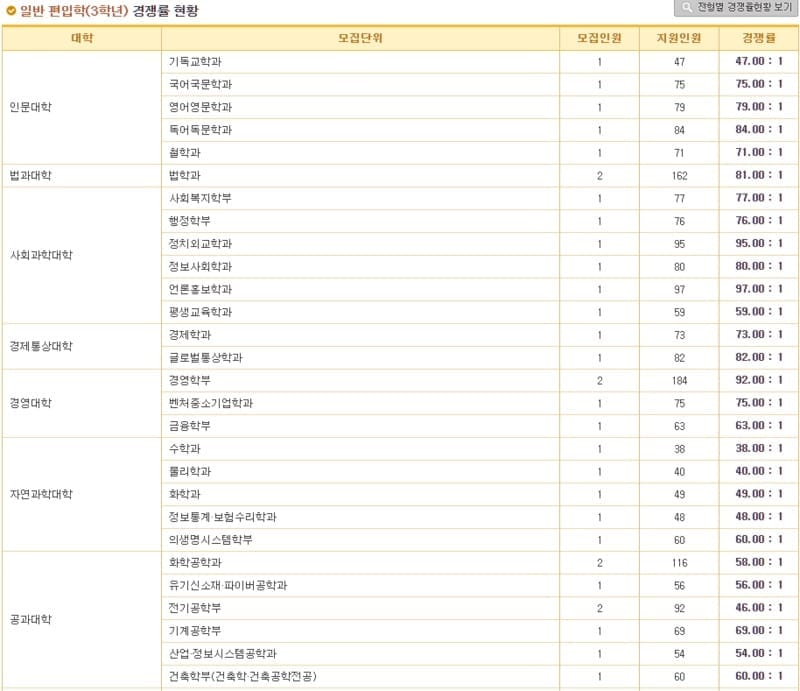Select the 독어독문학과 row
This screenshot has width=800, height=691.
[480, 130]
